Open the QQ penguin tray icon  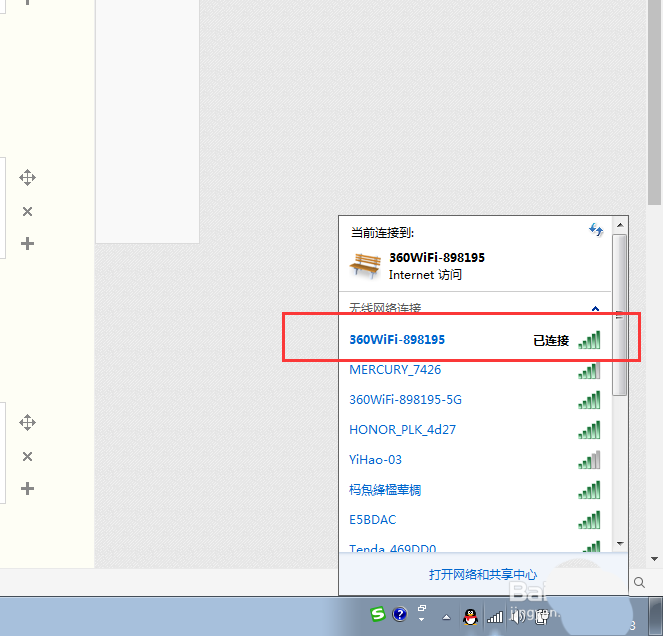pyautogui.click(x=470, y=617)
